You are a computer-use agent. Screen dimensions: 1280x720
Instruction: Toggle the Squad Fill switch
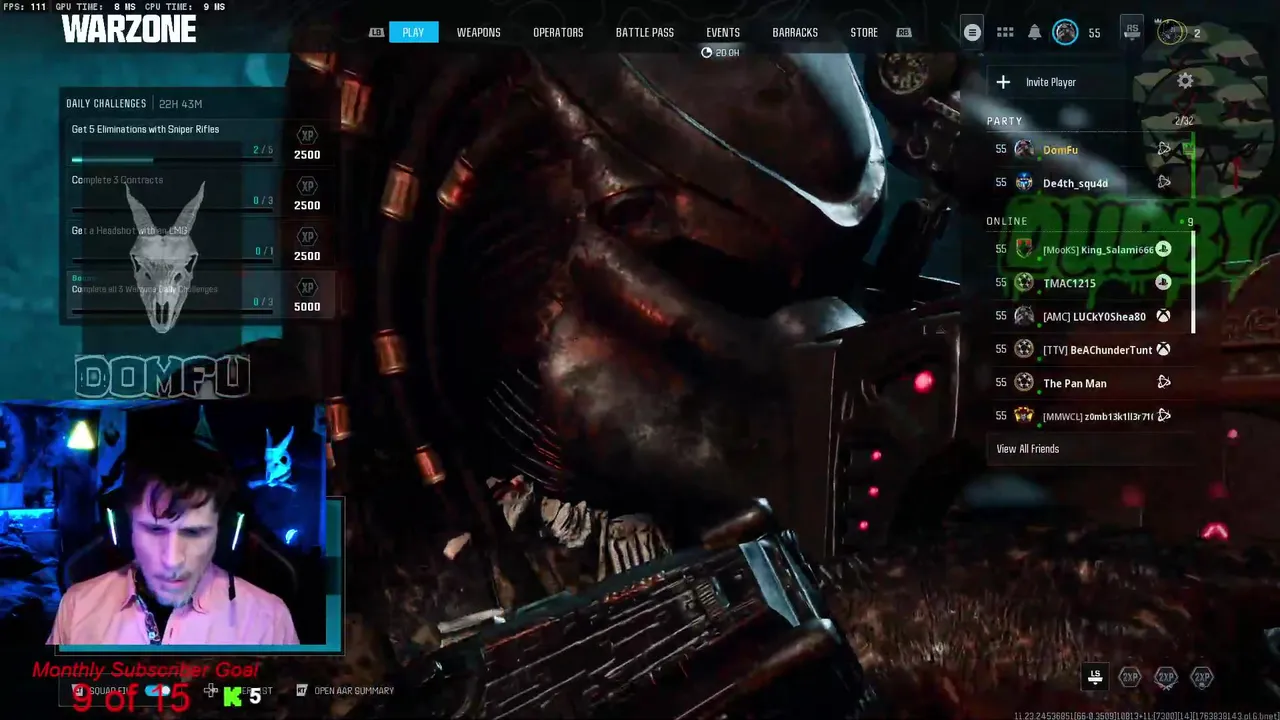click(x=157, y=690)
